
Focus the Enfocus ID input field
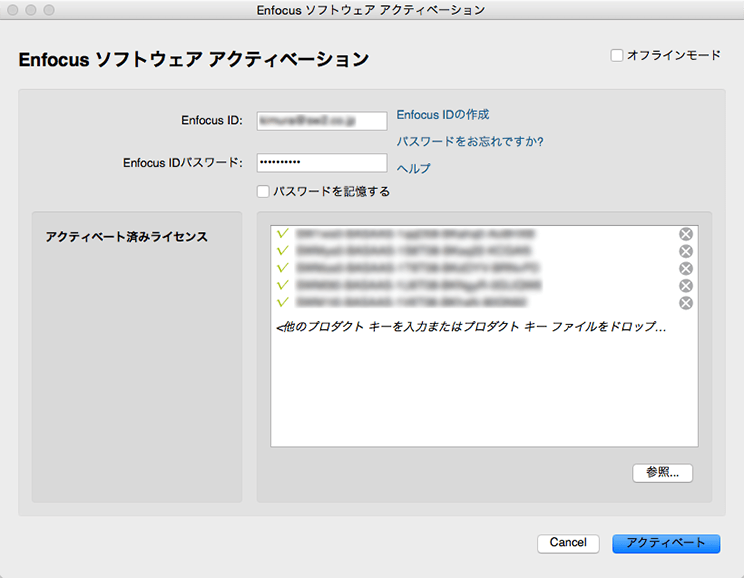pos(322,121)
